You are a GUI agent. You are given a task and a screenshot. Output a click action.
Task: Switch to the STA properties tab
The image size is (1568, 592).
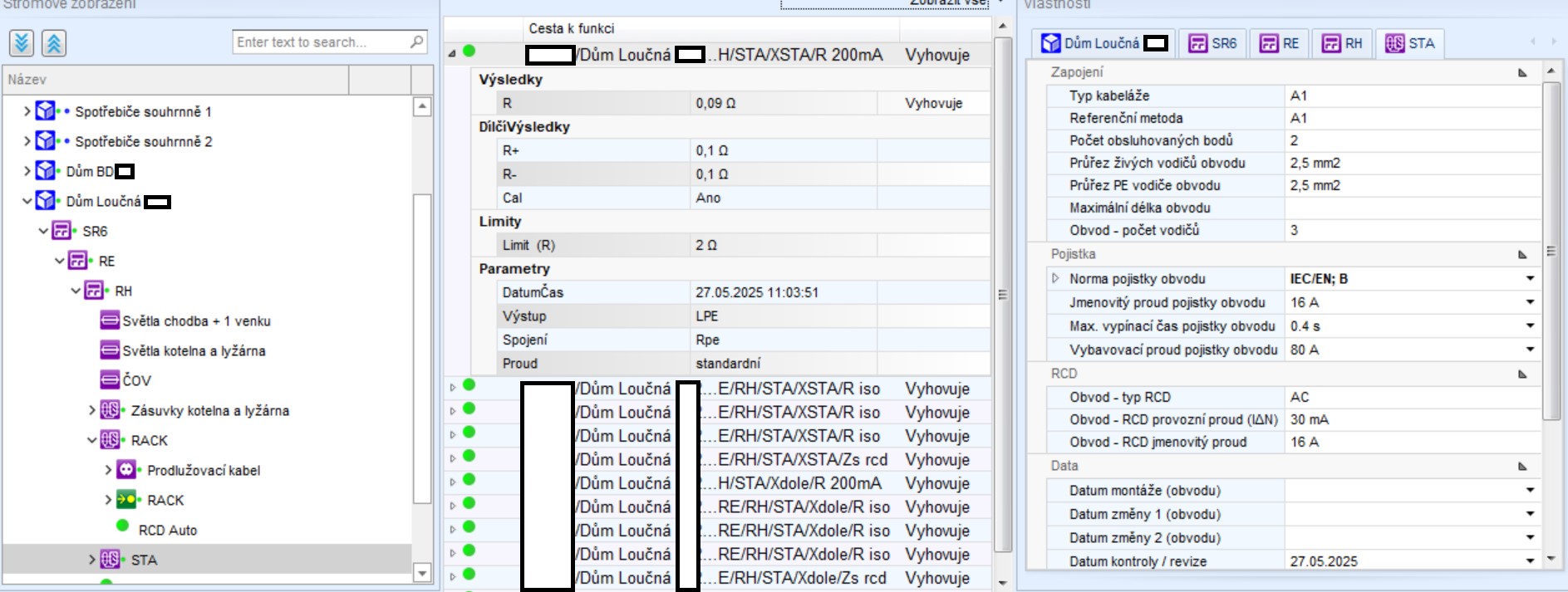tap(1410, 43)
